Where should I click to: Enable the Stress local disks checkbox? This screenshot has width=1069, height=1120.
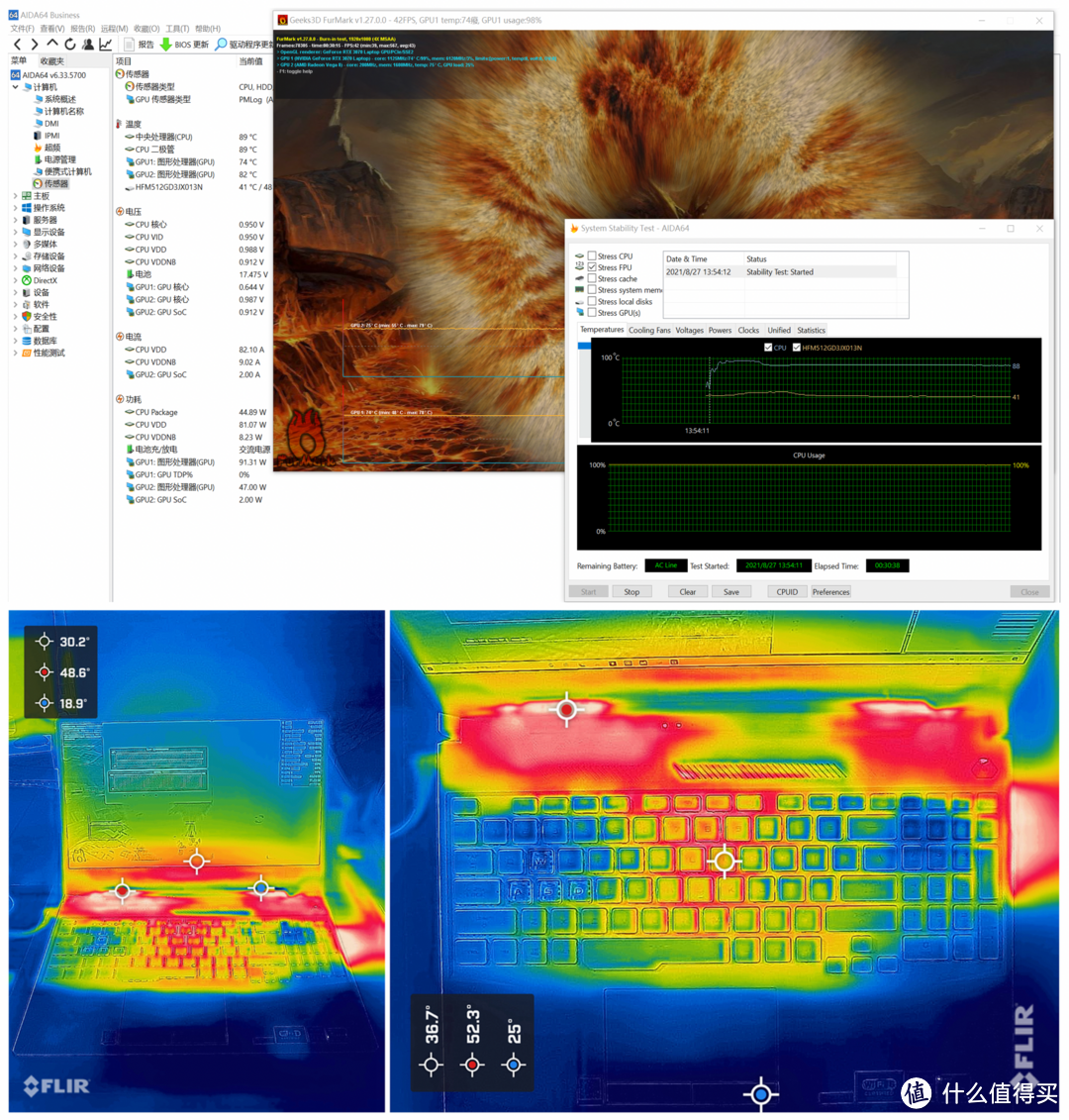(592, 301)
